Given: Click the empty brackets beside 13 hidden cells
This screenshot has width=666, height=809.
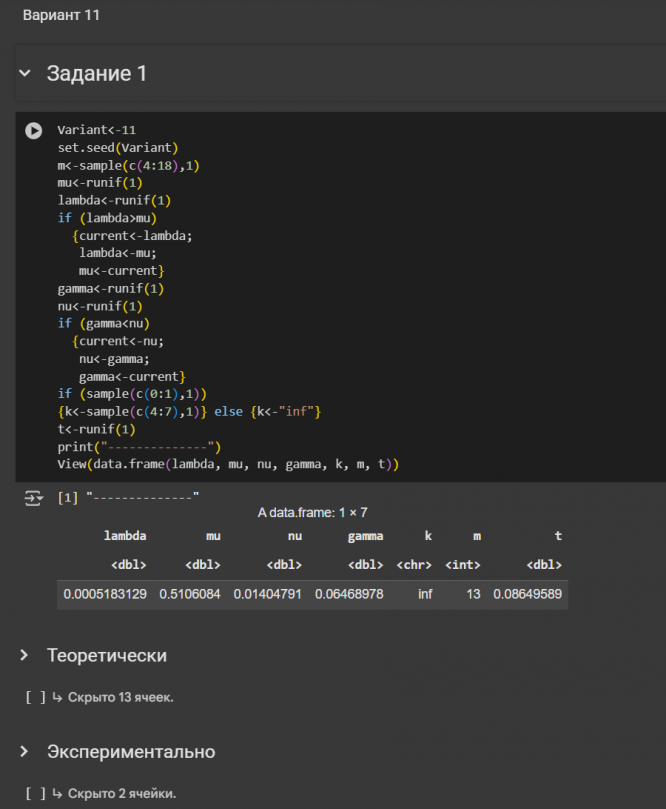Looking at the screenshot, I should (36, 697).
